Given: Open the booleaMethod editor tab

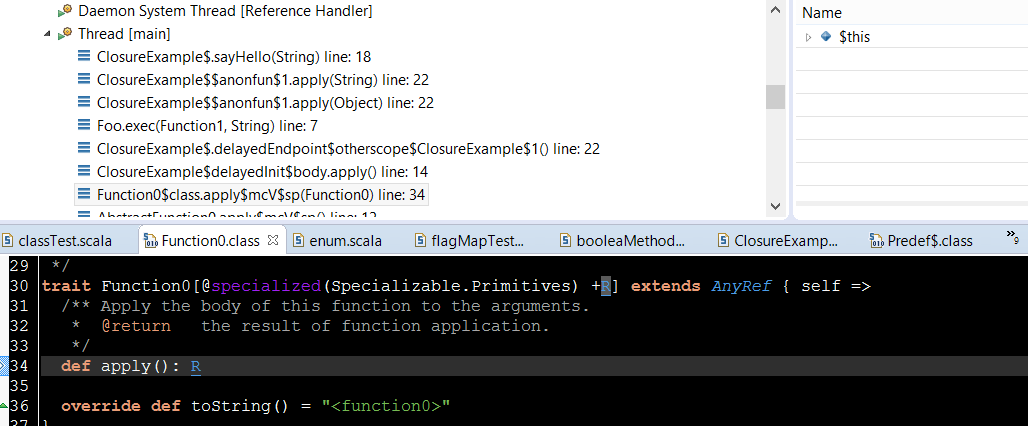Looking at the screenshot, I should tap(622, 241).
